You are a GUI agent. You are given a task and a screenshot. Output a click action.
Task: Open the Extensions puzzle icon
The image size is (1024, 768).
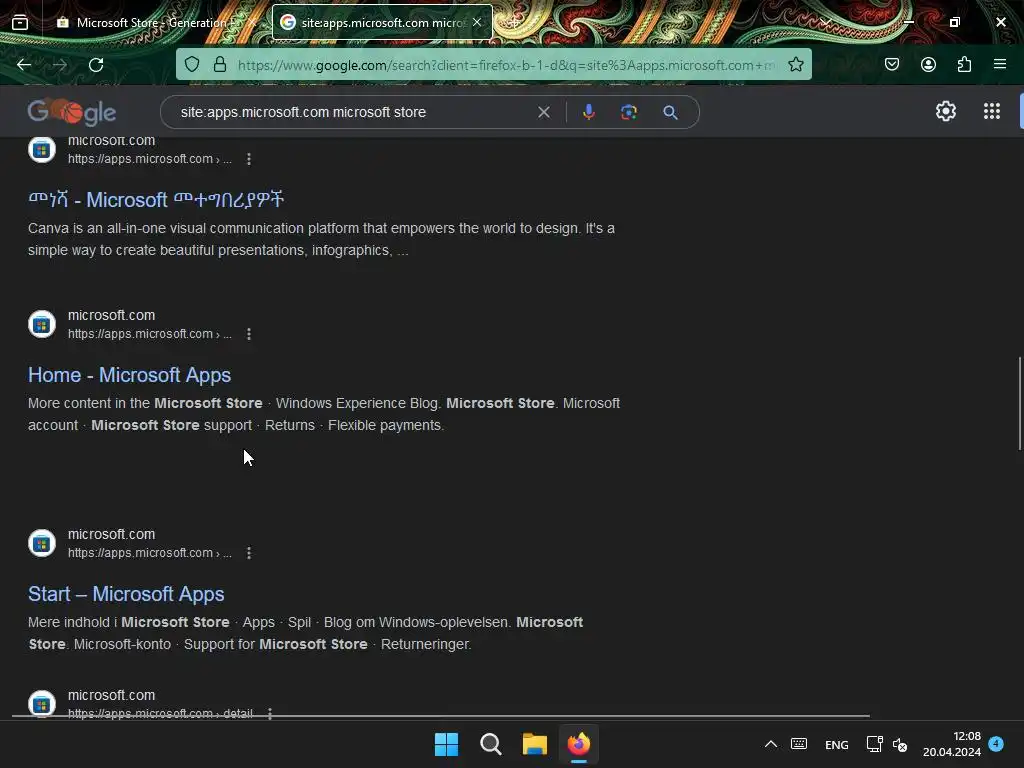coord(964,64)
